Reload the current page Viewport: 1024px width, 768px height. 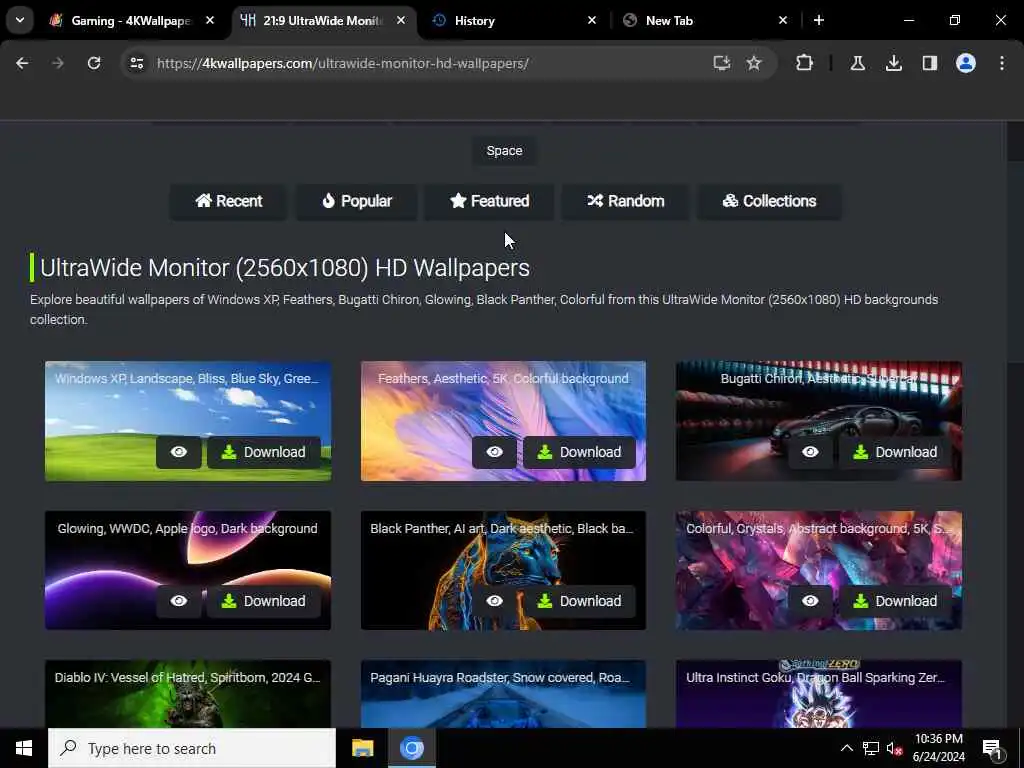[x=94, y=63]
